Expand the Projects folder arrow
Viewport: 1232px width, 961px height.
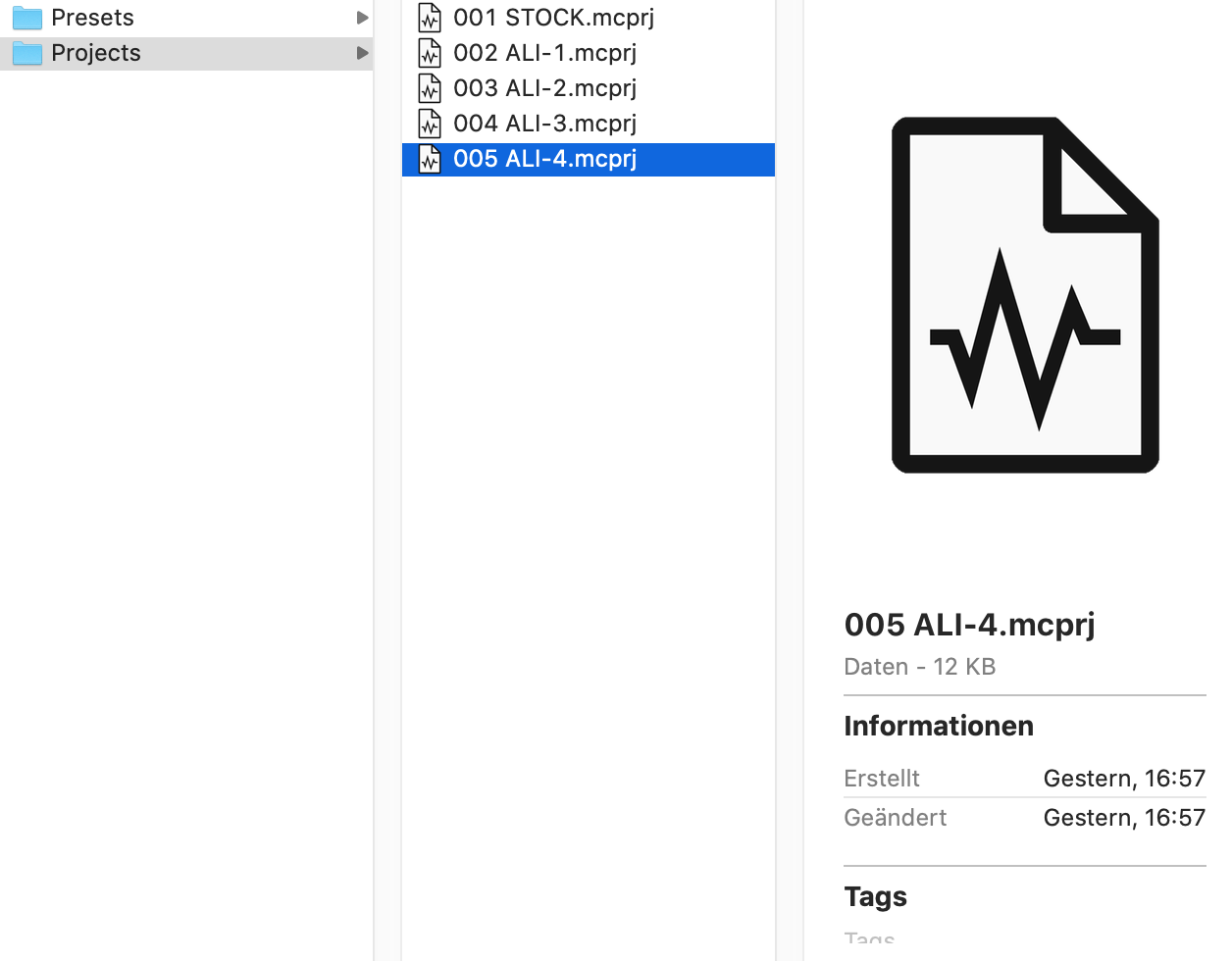362,53
